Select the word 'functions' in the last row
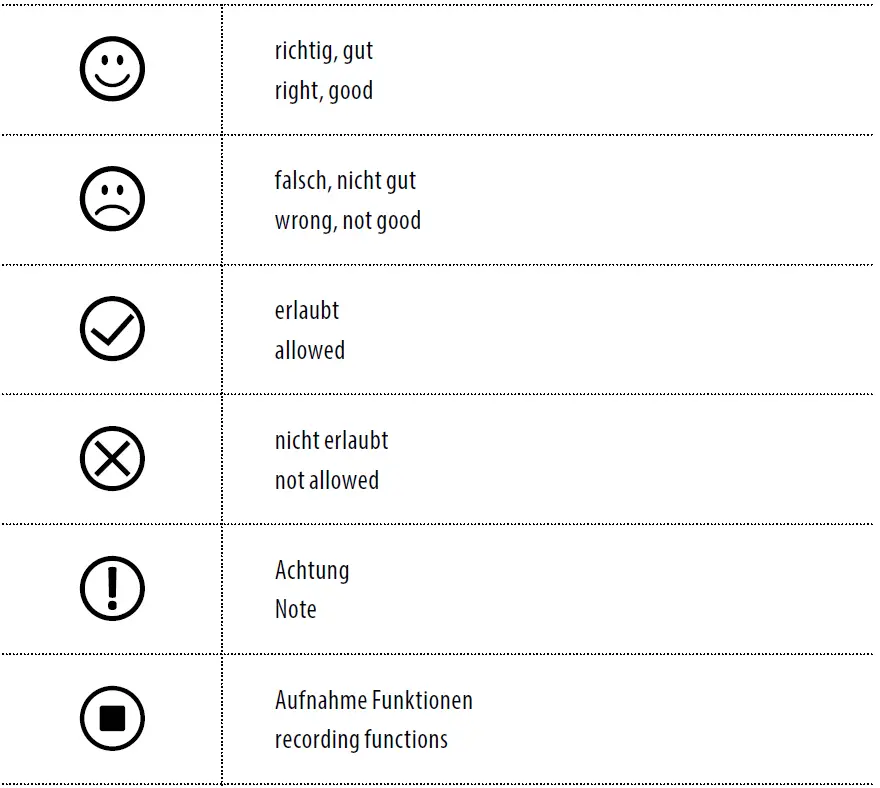880x788 pixels. (x=408, y=740)
